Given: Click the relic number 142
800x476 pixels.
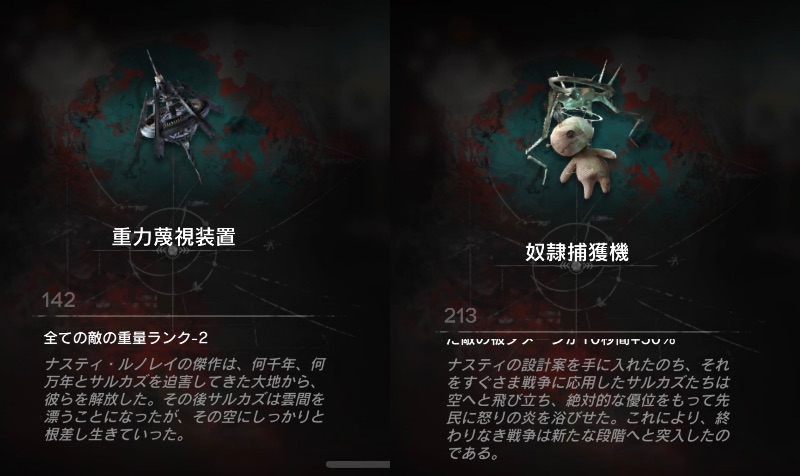Looking at the screenshot, I should (59, 300).
